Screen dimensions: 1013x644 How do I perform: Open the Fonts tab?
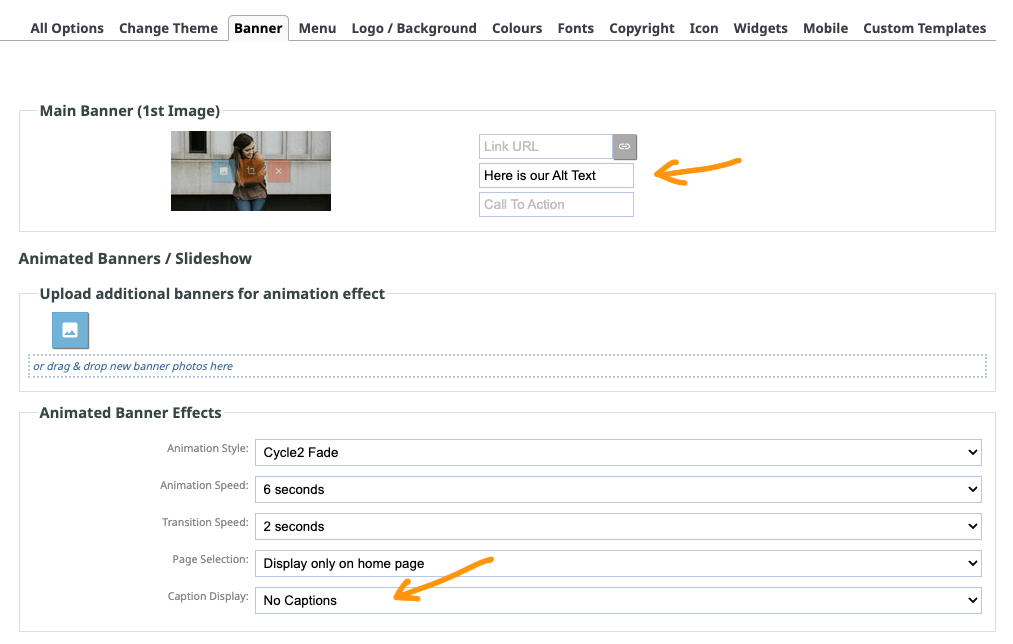click(576, 28)
